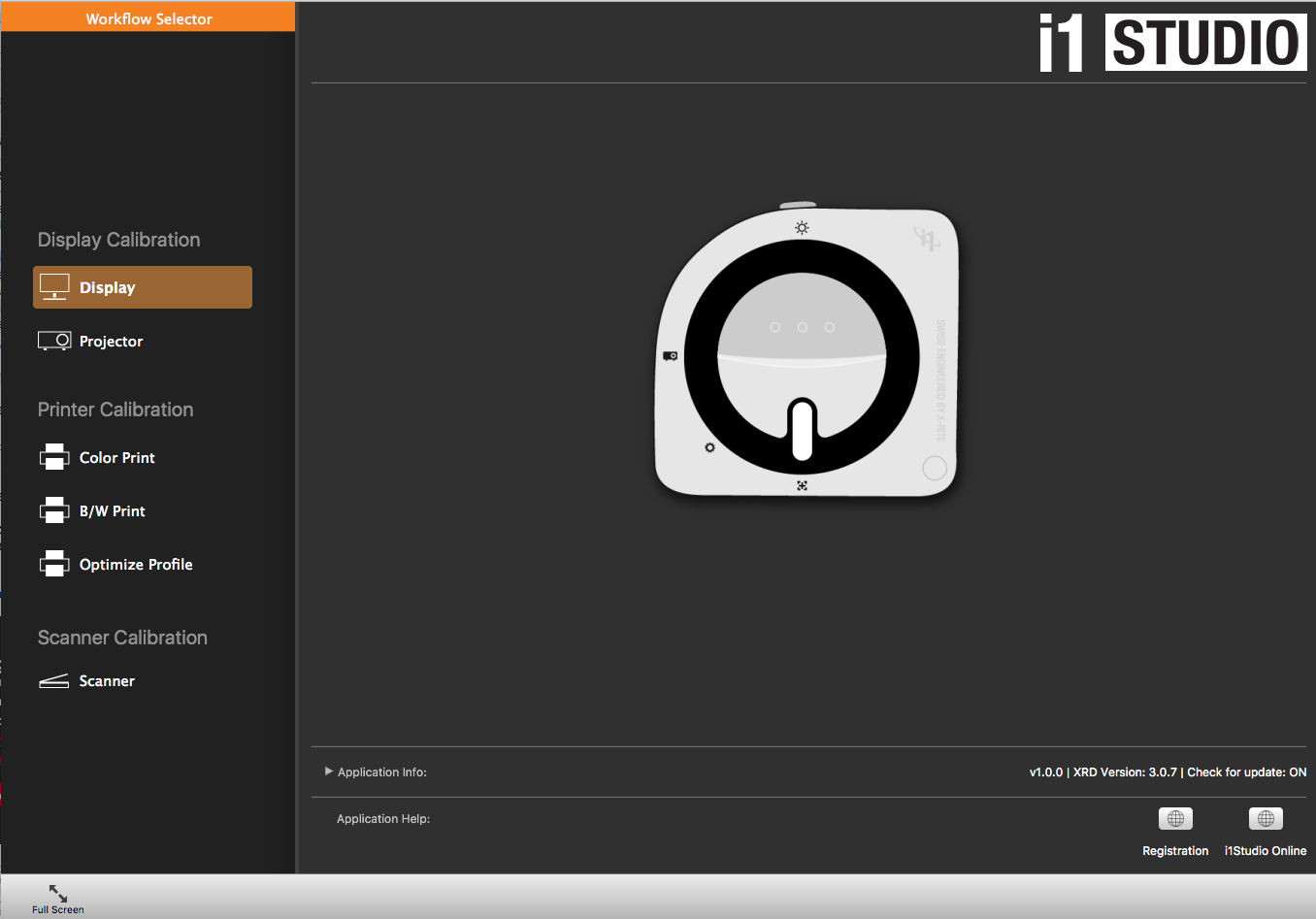This screenshot has width=1316, height=919.
Task: Toggle Full Screen mode arrows icon
Action: point(58,893)
